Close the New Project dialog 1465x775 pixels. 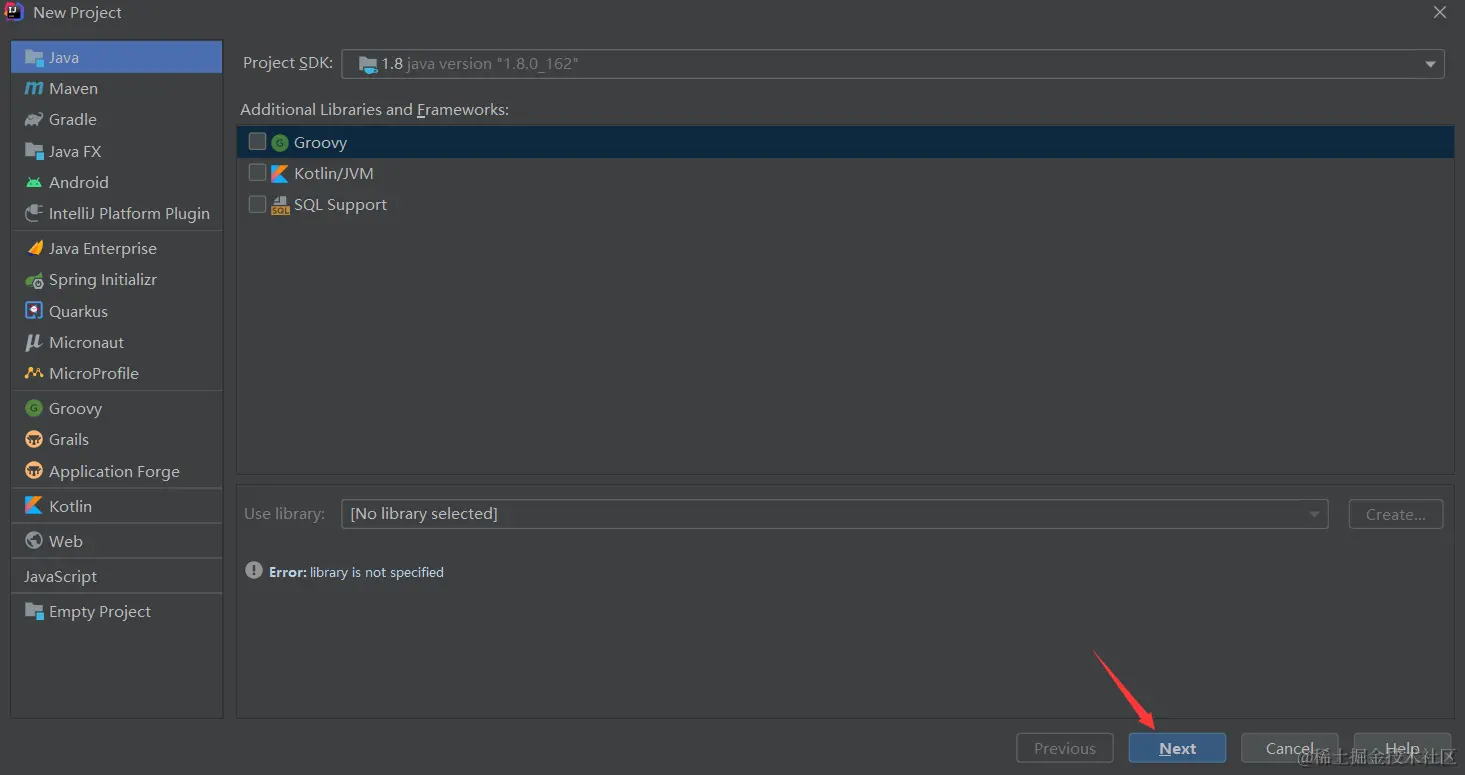click(x=1440, y=13)
